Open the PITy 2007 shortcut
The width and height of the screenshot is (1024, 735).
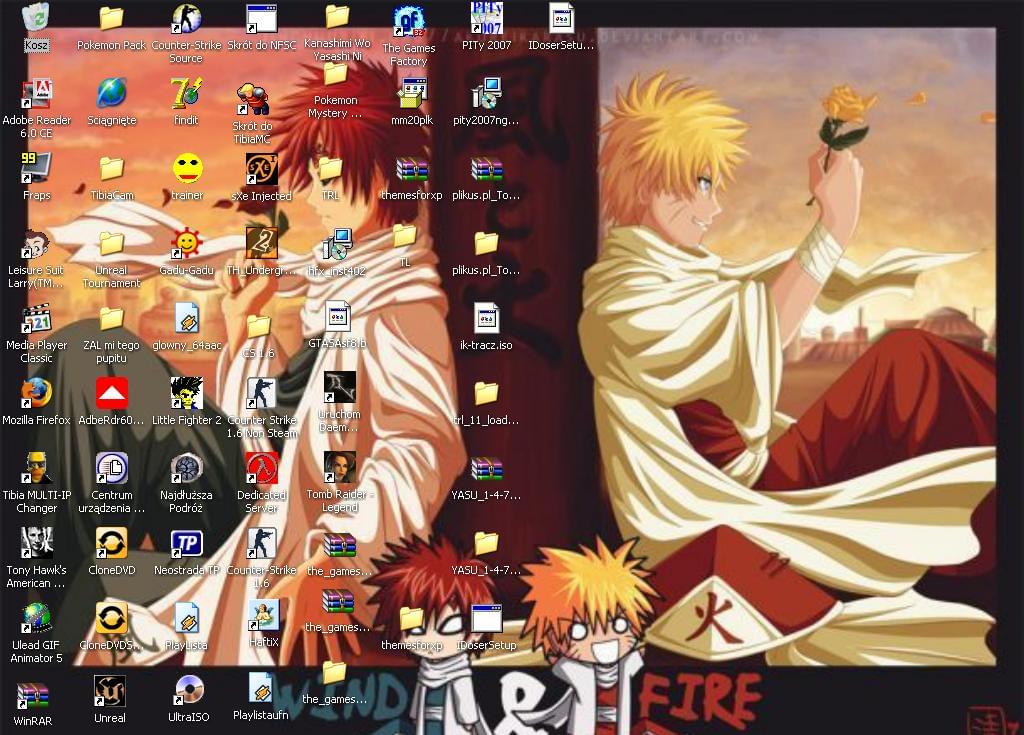click(x=487, y=18)
